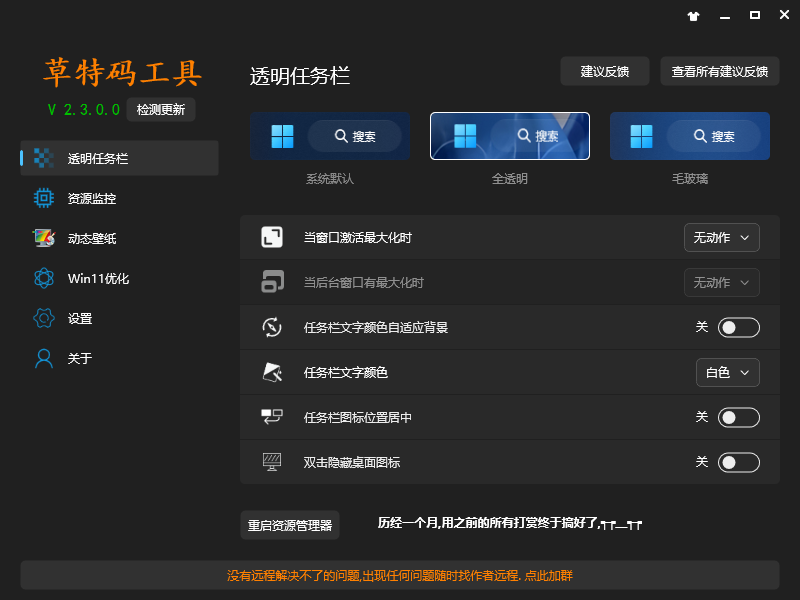
Task: Click the 透明任务栏 page heading
Action: point(299,77)
